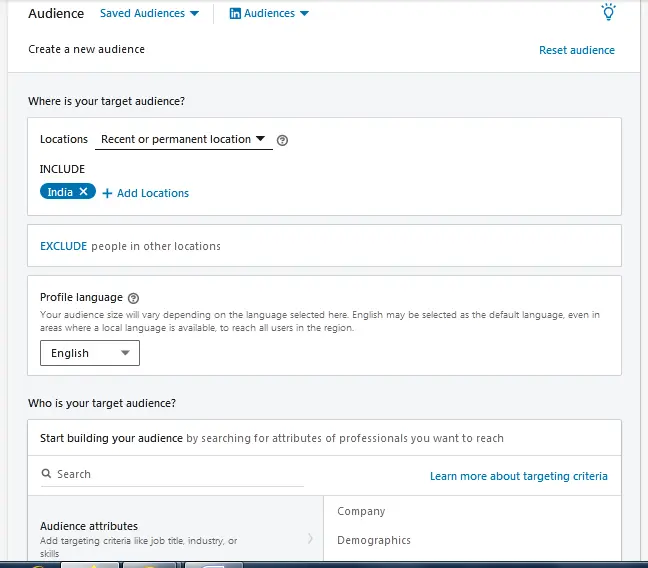Remove the India location chip via its X

click(84, 192)
